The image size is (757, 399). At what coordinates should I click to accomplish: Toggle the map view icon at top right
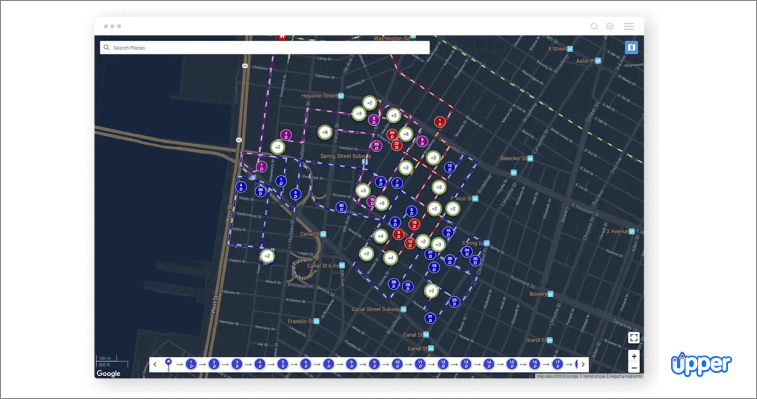(x=631, y=47)
